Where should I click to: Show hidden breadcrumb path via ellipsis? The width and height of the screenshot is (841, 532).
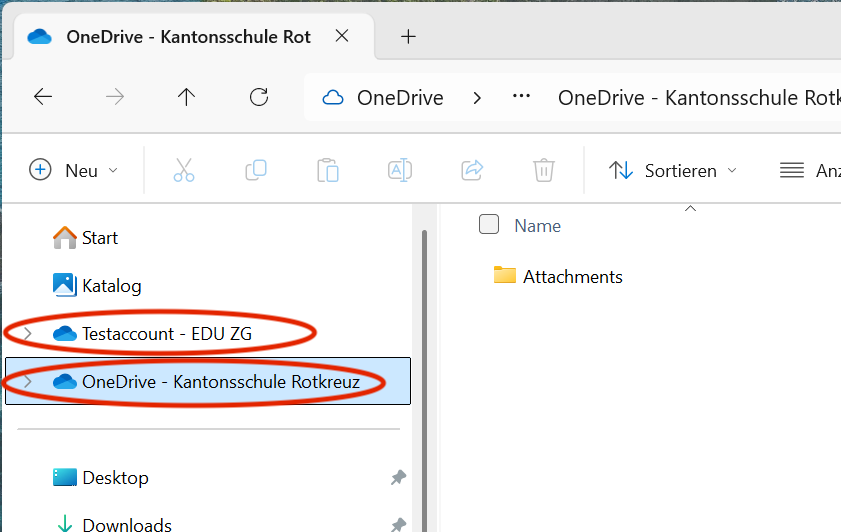click(521, 97)
